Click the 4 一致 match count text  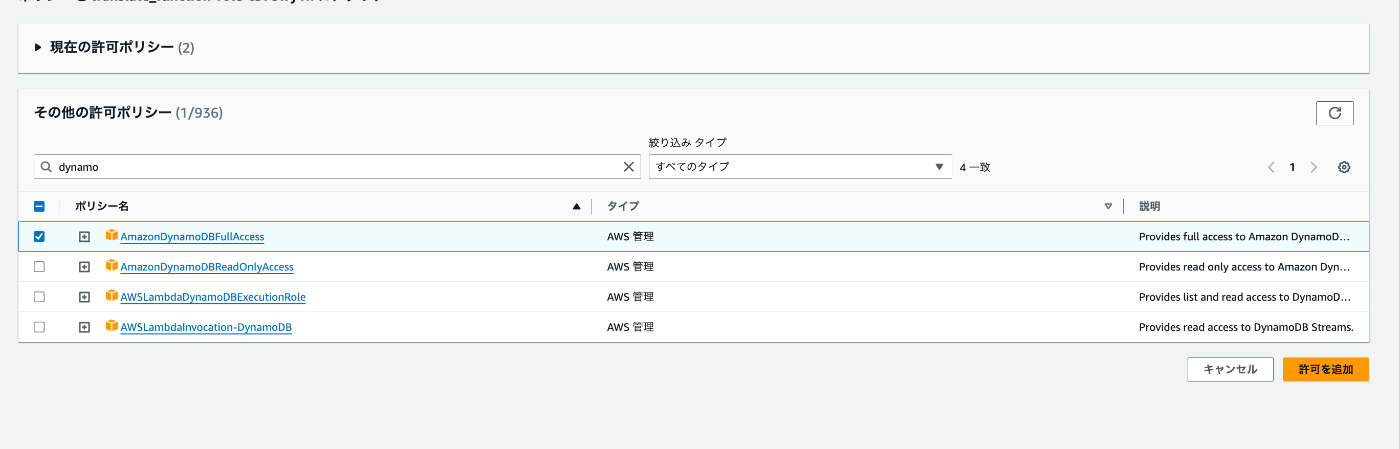975,167
